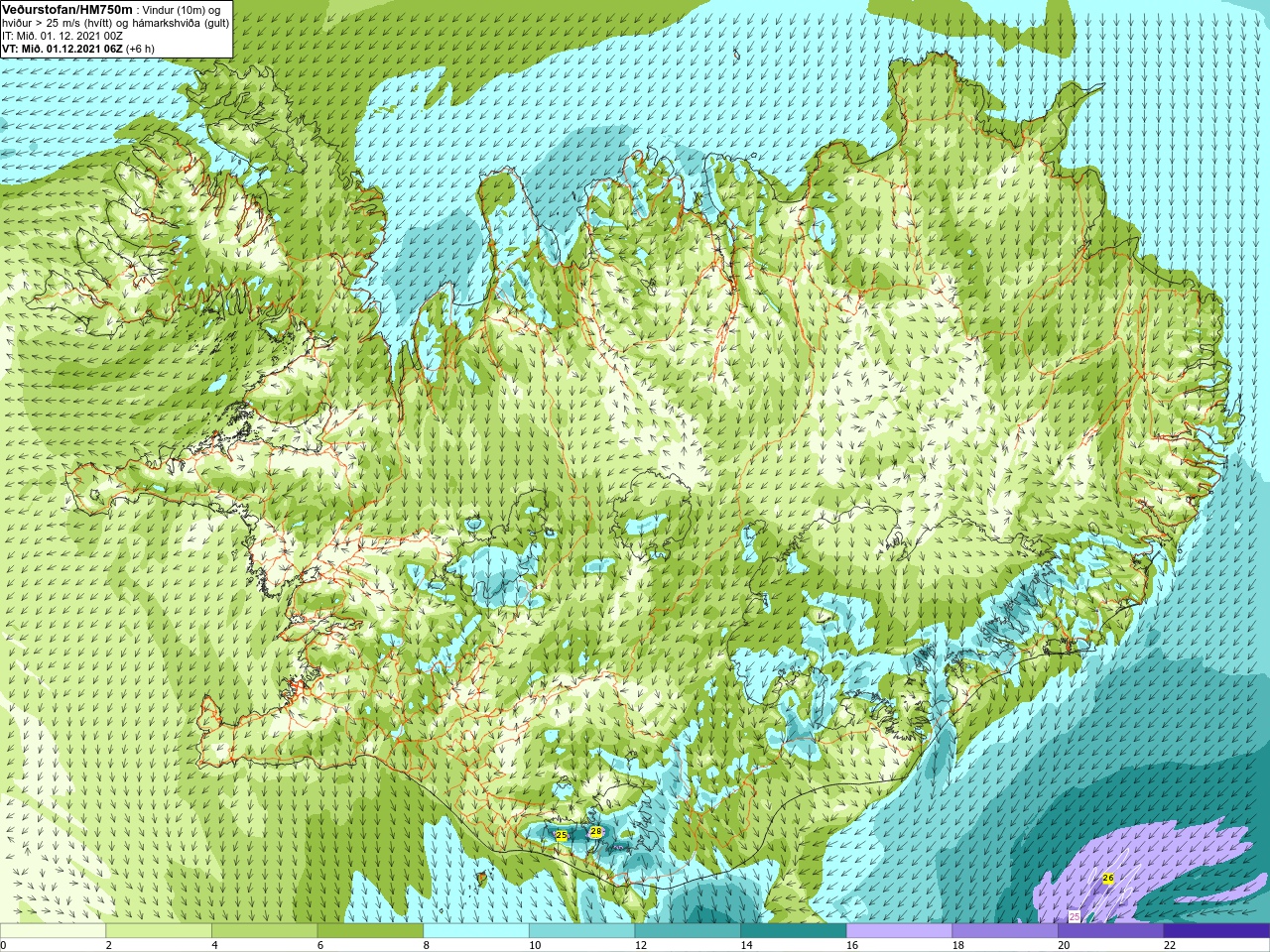The width and height of the screenshot is (1270, 952).
Task: Click the 'IT: Mið. 01. 12. 2021 00Z' line
Action: [x=63, y=35]
